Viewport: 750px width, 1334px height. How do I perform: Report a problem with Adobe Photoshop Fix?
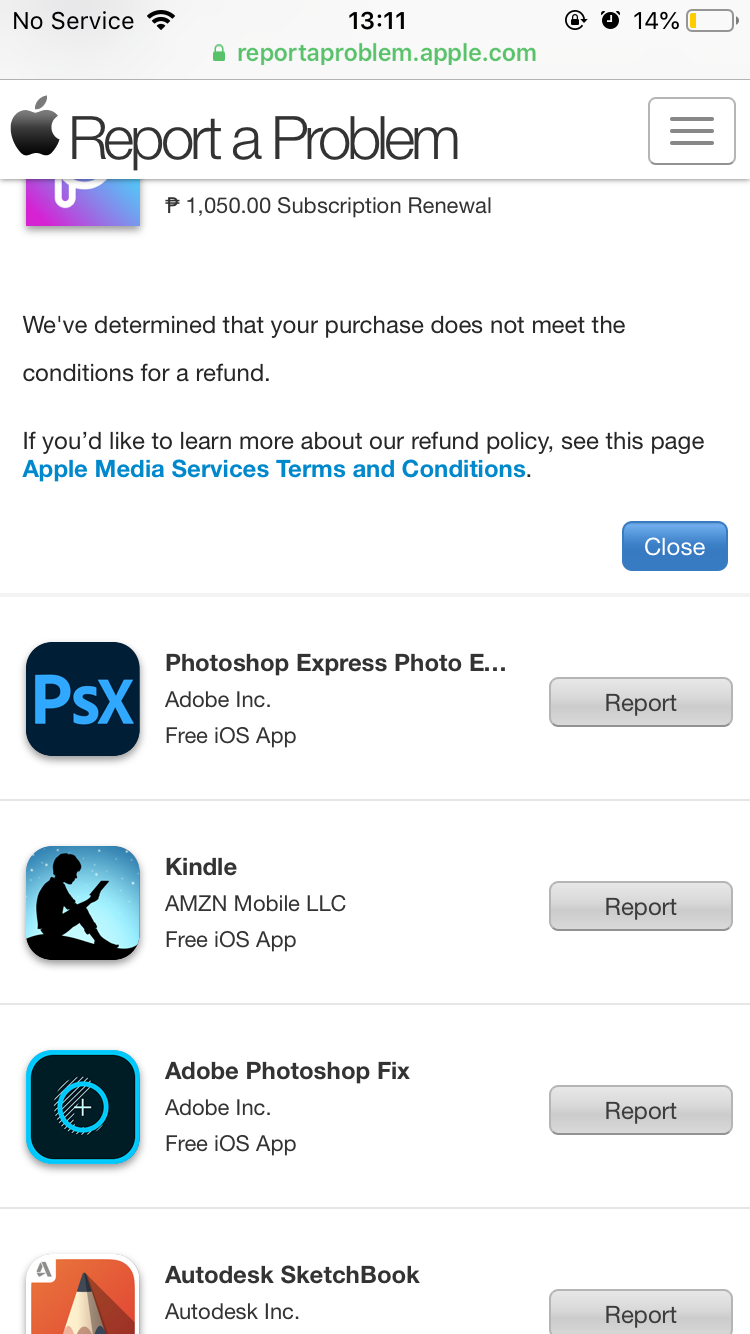tap(641, 1110)
